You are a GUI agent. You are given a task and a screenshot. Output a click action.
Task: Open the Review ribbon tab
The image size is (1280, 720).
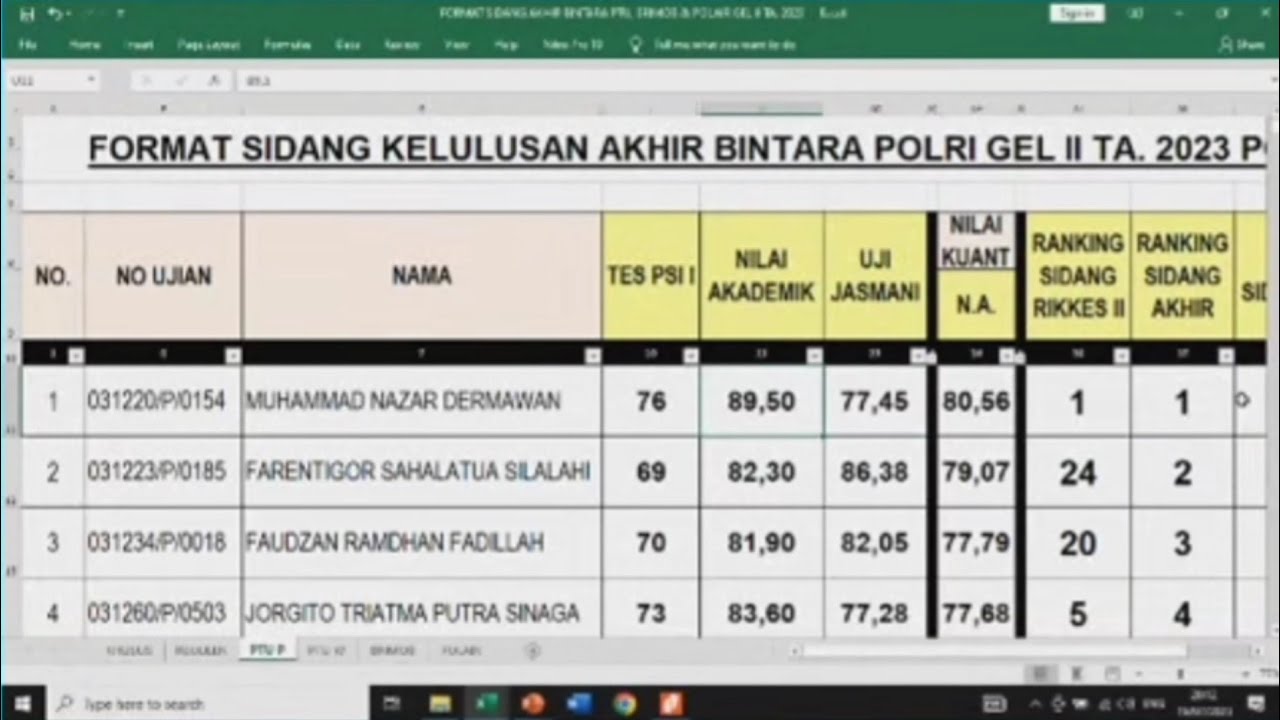coord(401,45)
